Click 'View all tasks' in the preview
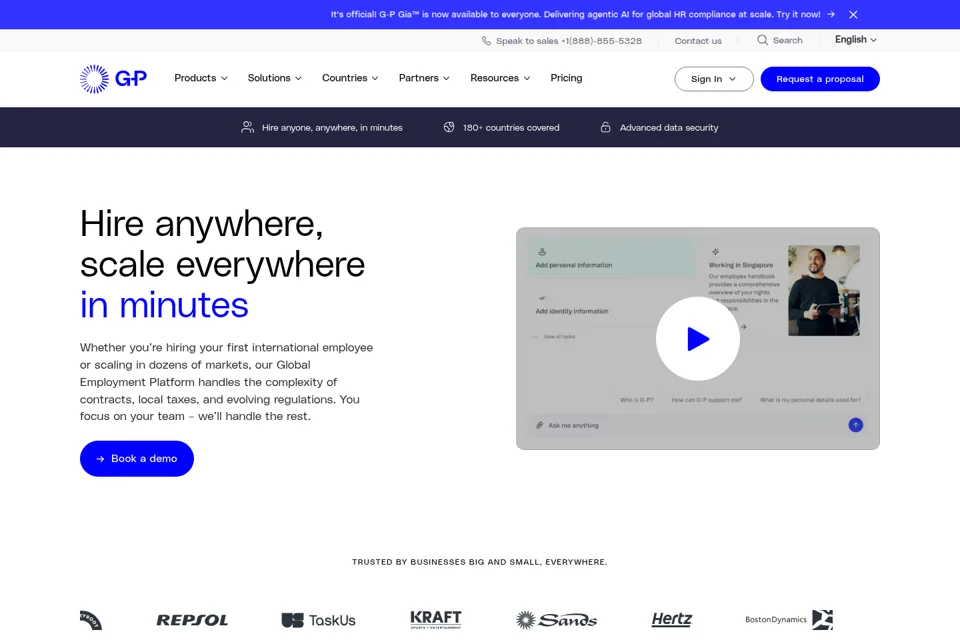 pyautogui.click(x=559, y=337)
